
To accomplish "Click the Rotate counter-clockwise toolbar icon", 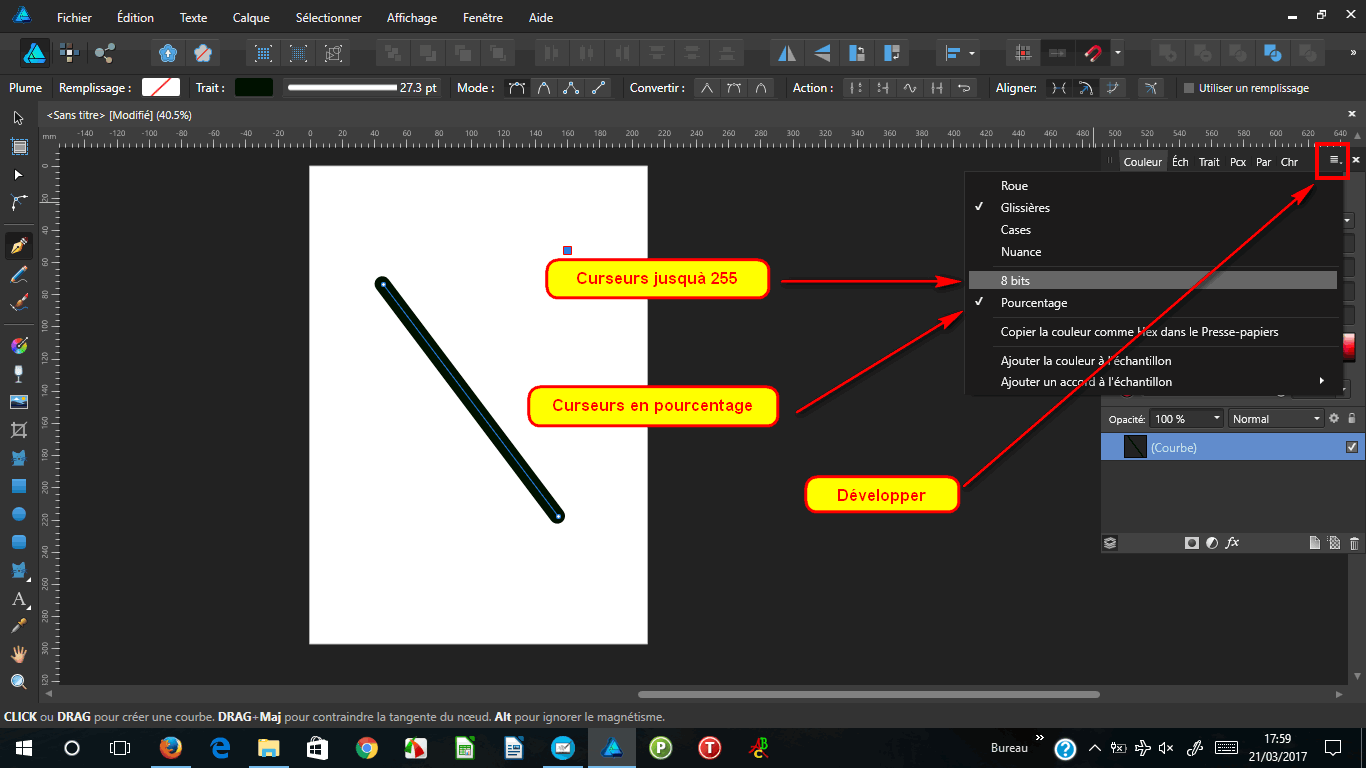I will click(856, 52).
